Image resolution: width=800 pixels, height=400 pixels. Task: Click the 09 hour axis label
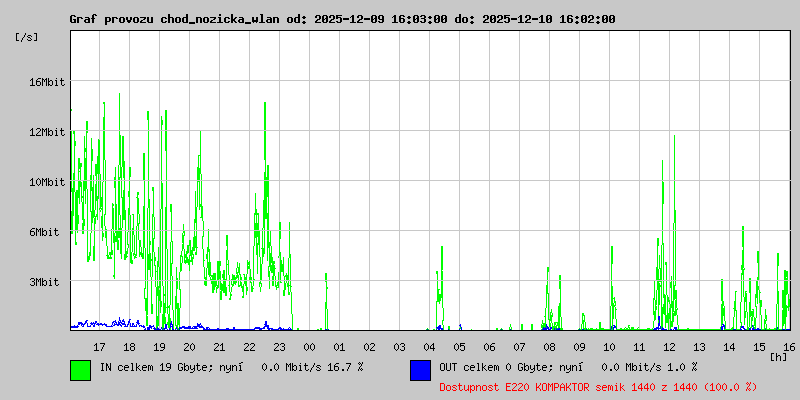580,347
